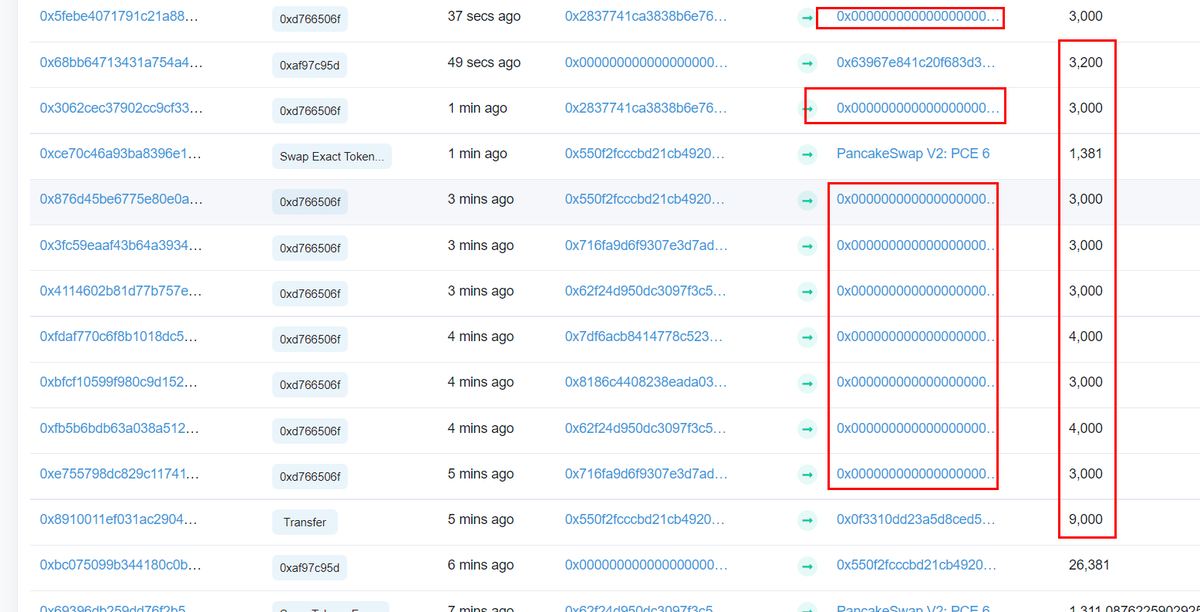Click the green arrow icon in the 49 secs ago row
The height and width of the screenshot is (612, 1200).
coord(807,62)
